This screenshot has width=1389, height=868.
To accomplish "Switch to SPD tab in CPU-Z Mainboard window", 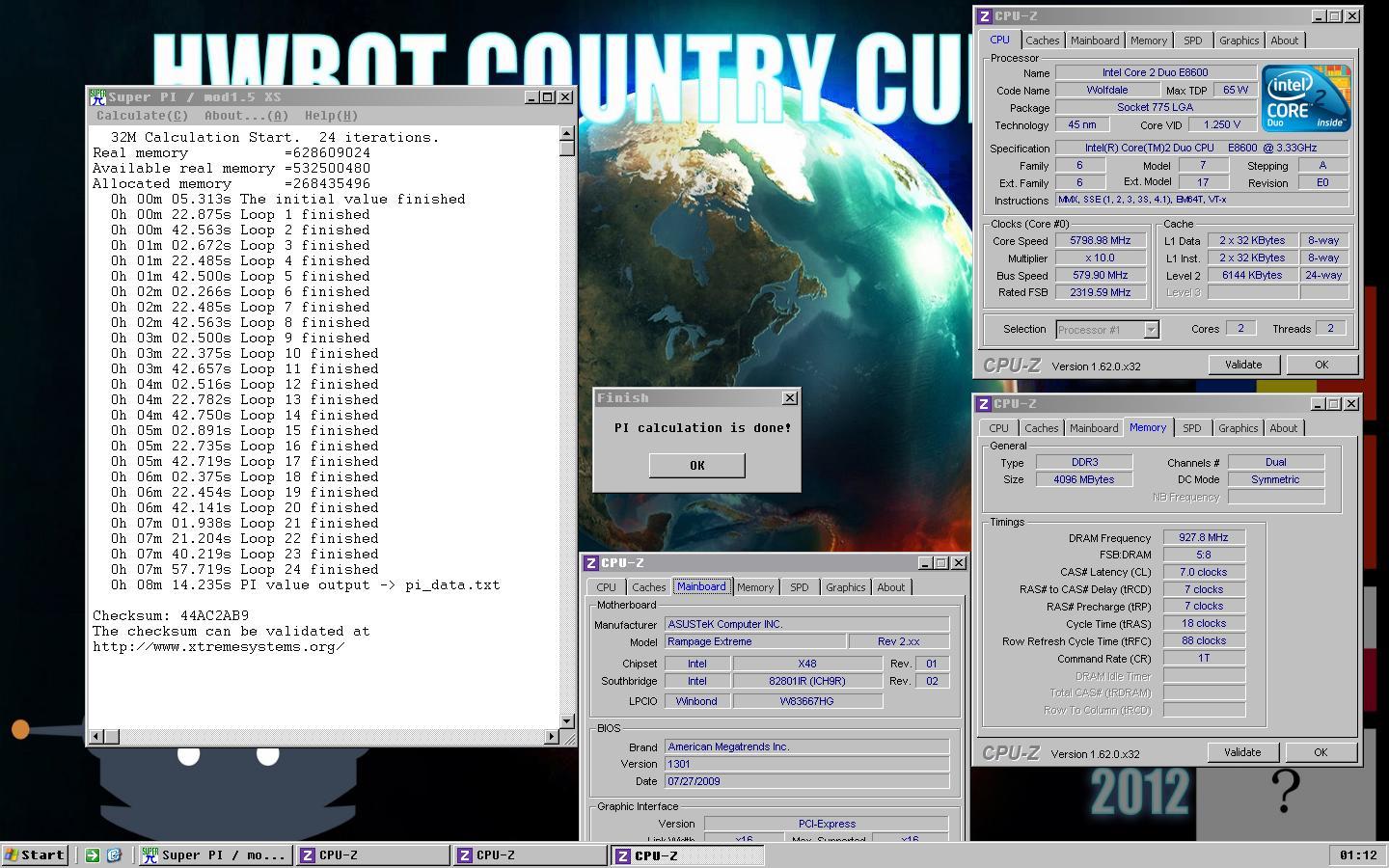I will [800, 587].
